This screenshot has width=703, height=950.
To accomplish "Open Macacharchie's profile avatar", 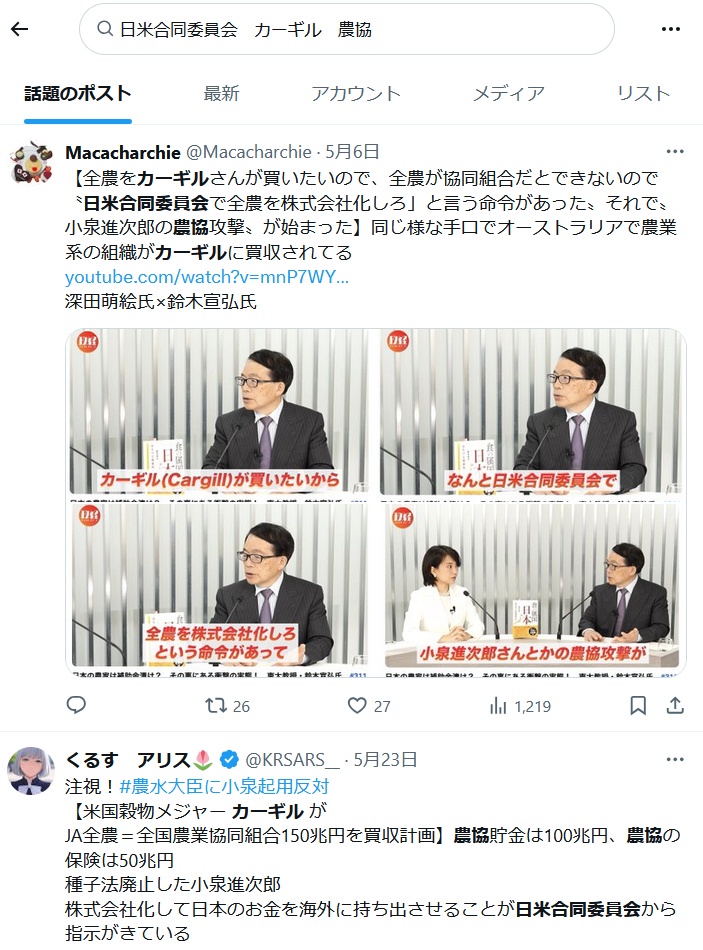I will point(32,162).
